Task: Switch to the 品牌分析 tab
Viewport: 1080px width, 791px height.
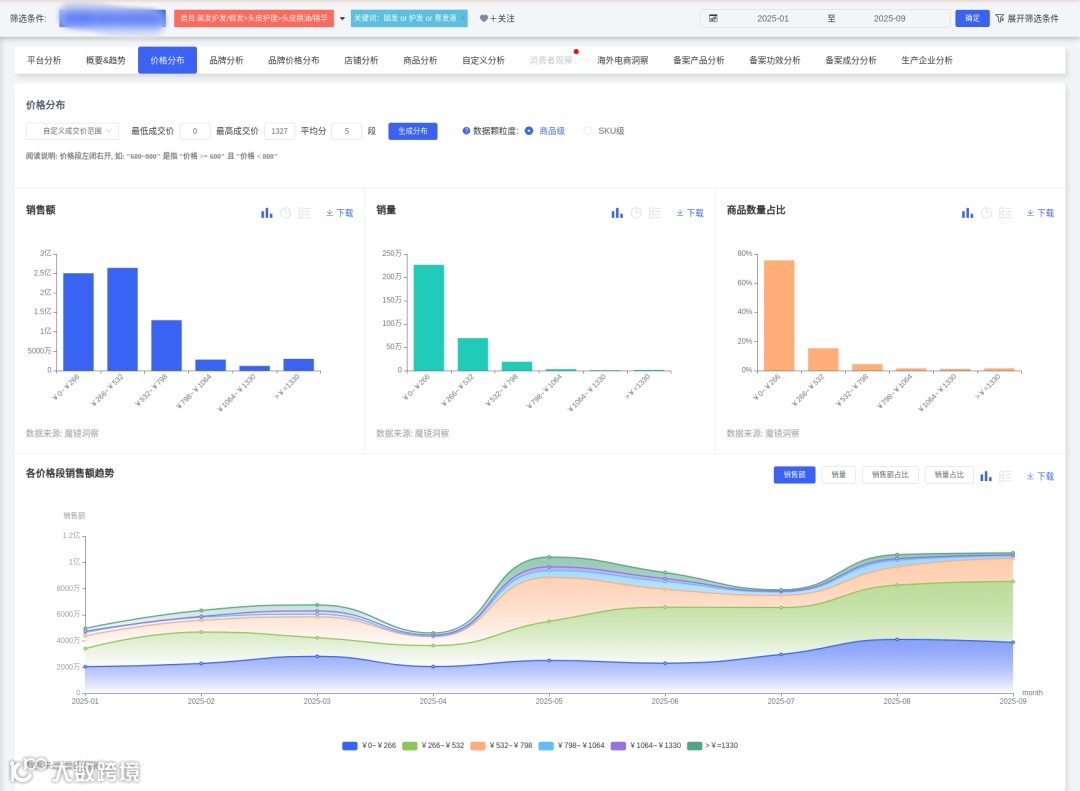Action: click(x=227, y=61)
